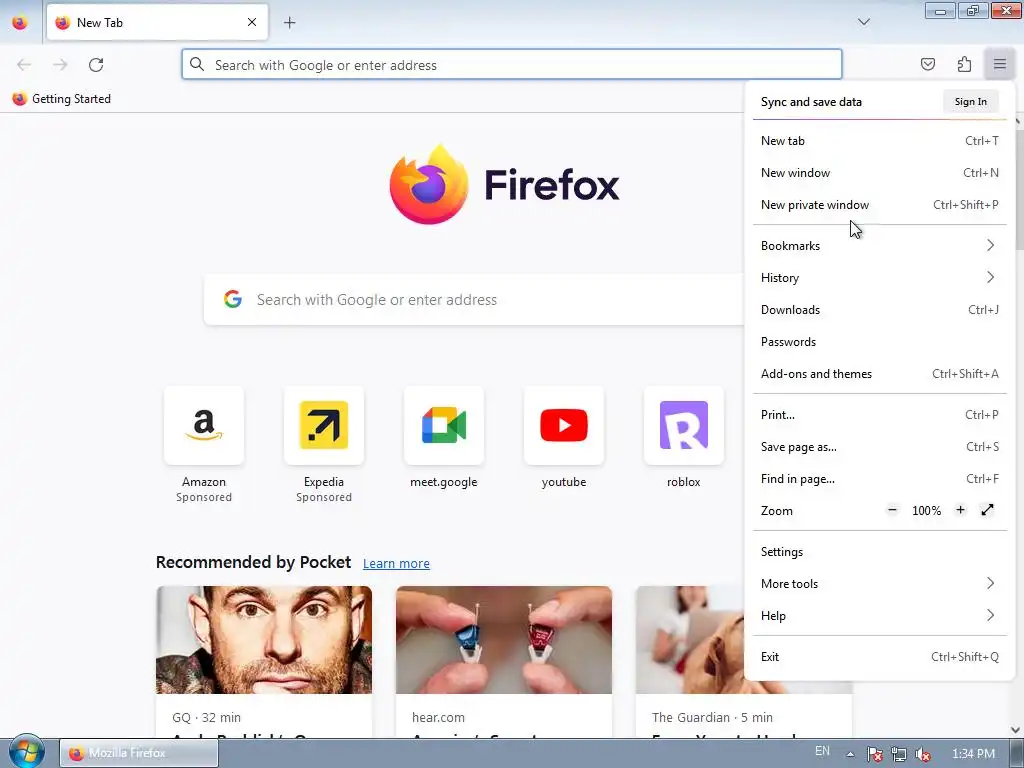Show hidden tray icons arrow
This screenshot has width=1024, height=768.
click(x=850, y=754)
